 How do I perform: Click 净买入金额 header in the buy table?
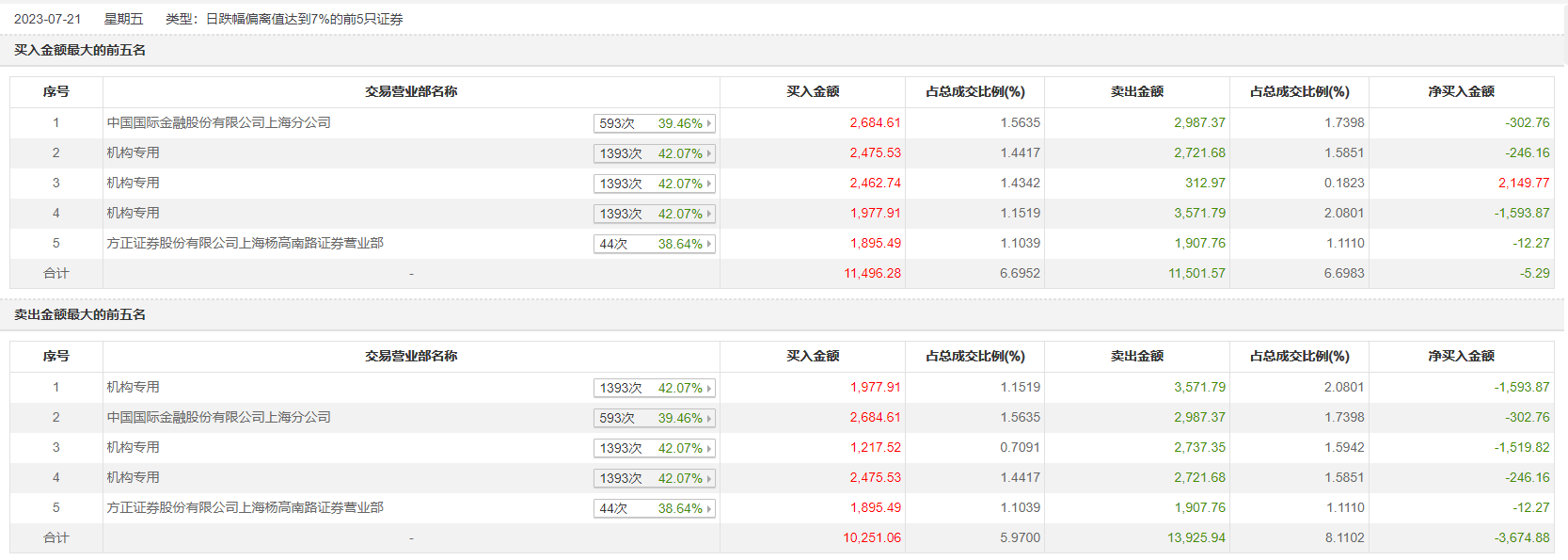coord(1461,91)
